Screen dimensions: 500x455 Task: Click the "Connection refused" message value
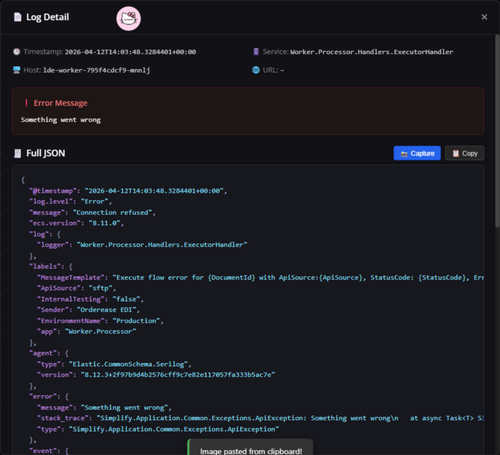(x=112, y=212)
